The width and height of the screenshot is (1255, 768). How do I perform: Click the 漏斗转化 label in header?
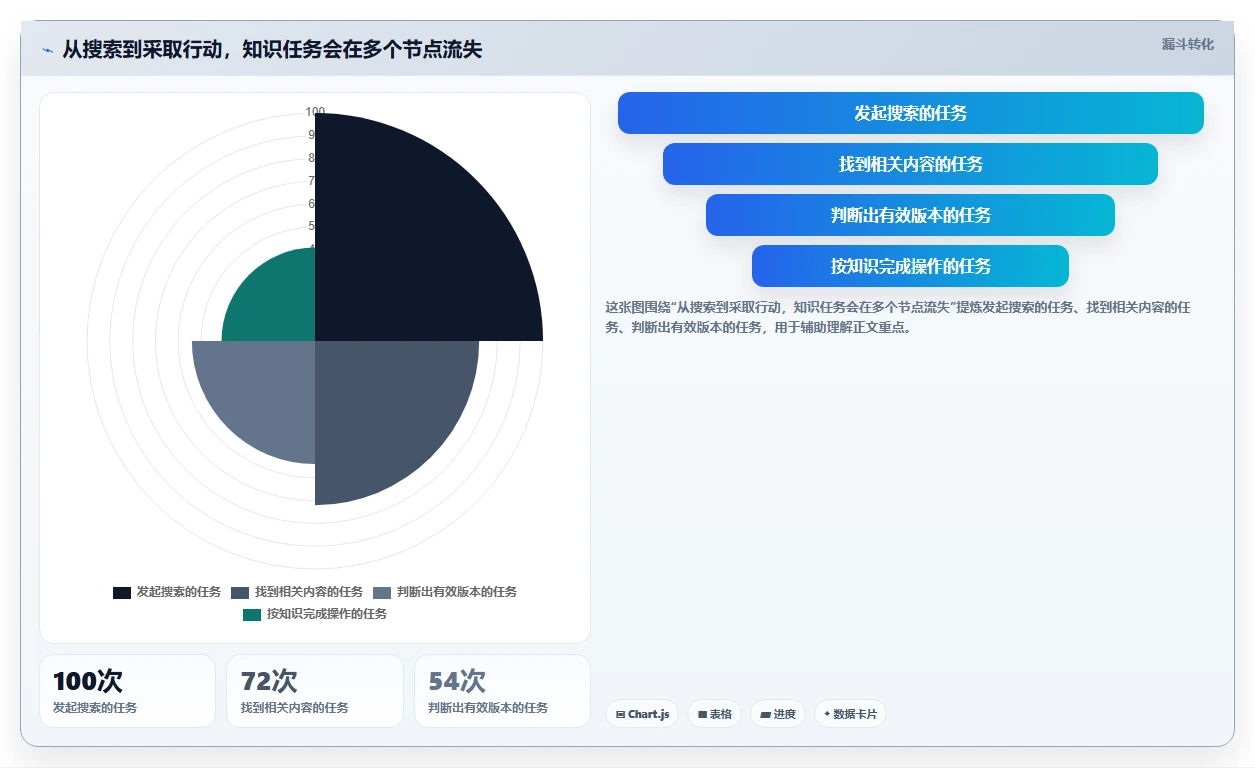1188,45
